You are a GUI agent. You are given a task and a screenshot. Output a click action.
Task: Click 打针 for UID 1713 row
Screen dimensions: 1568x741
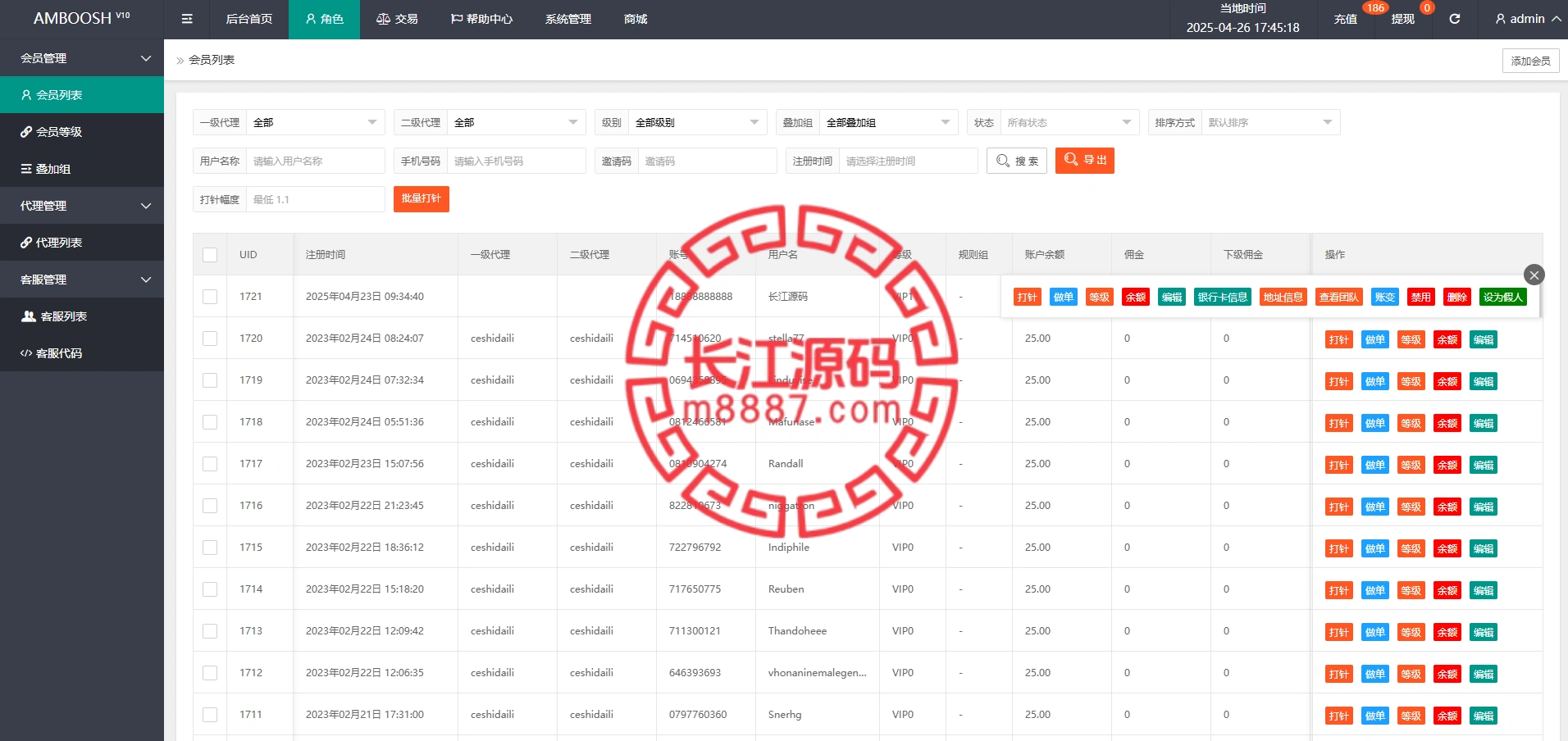pos(1339,632)
